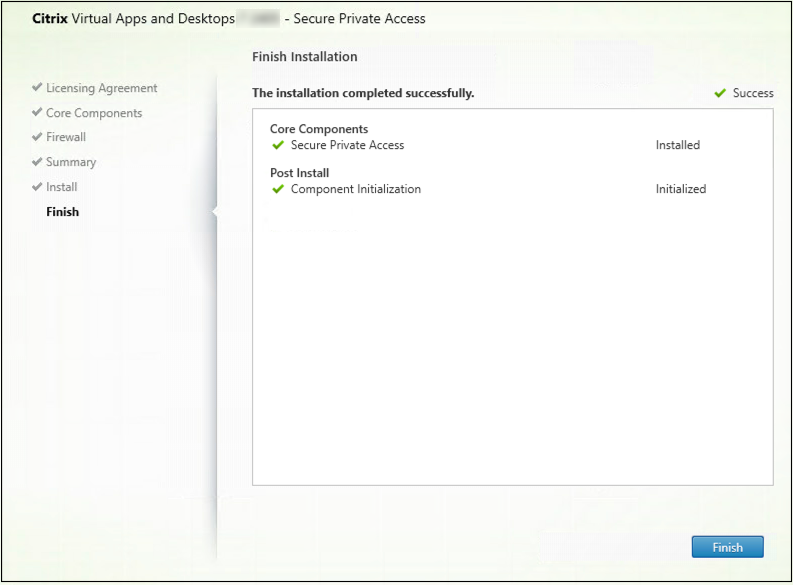Select the Licensing Agreement step
793x585 pixels.
(x=101, y=88)
